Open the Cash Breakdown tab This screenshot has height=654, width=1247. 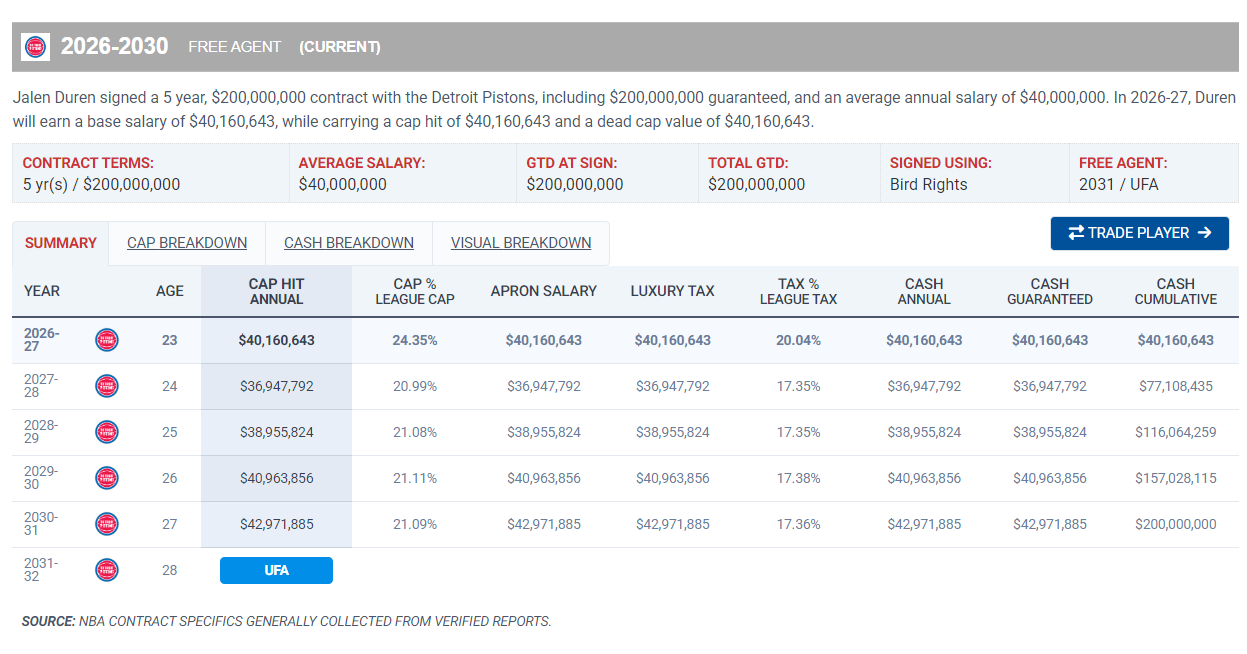pos(349,243)
